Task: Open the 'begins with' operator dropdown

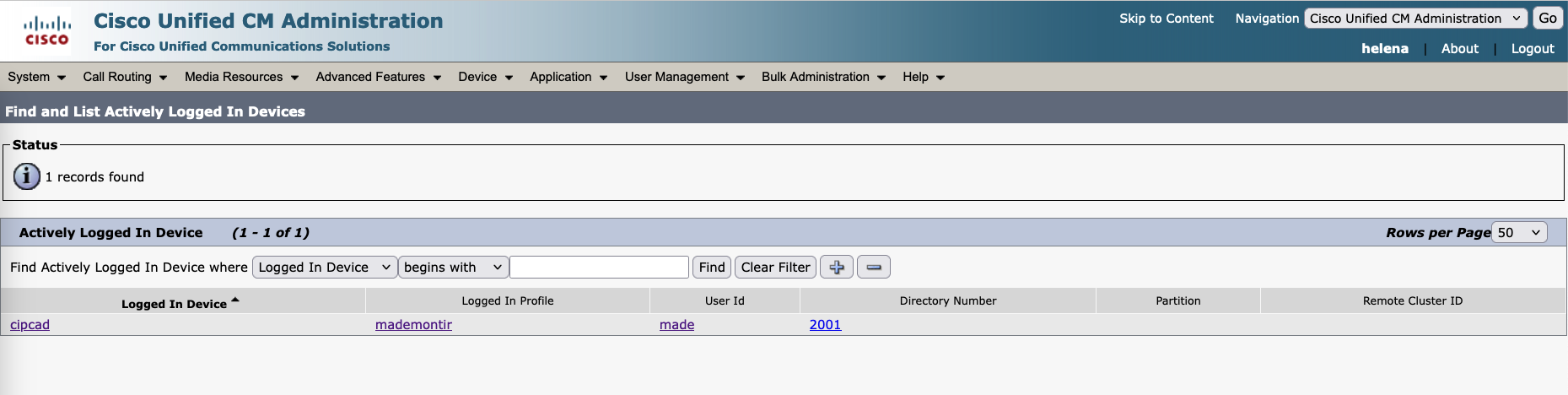Action: (453, 268)
